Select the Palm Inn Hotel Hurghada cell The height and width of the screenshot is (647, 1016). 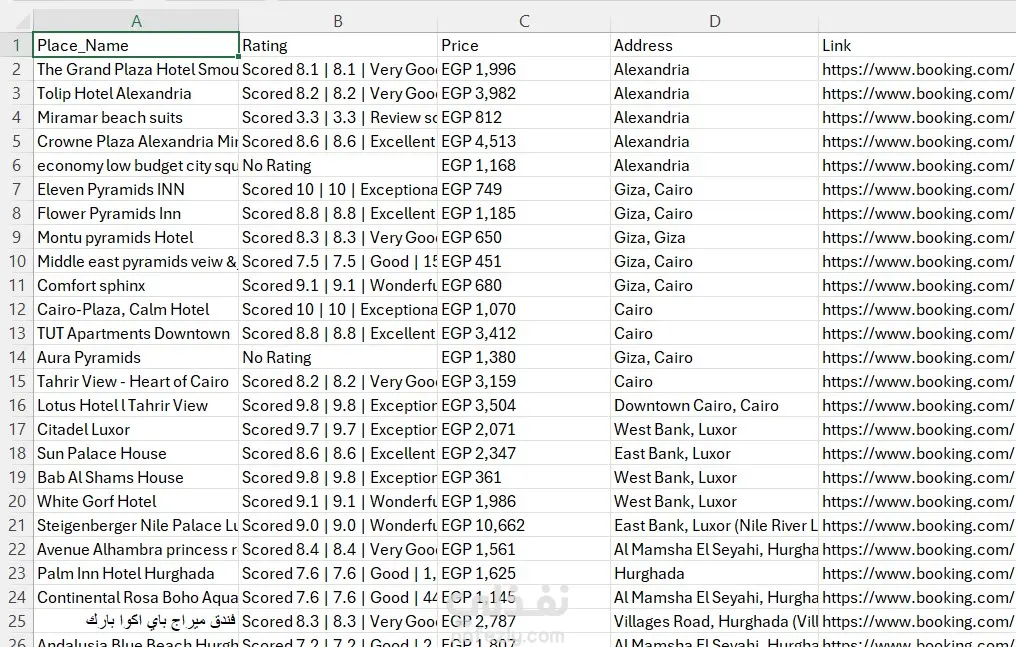coord(136,573)
